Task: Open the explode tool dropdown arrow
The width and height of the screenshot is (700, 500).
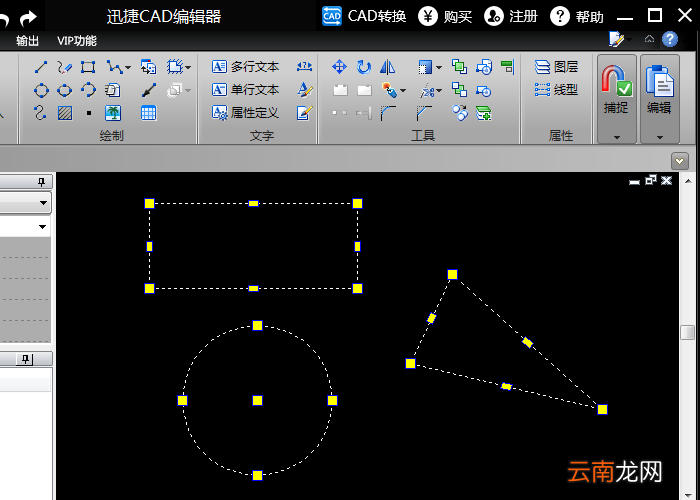Action: tap(403, 91)
